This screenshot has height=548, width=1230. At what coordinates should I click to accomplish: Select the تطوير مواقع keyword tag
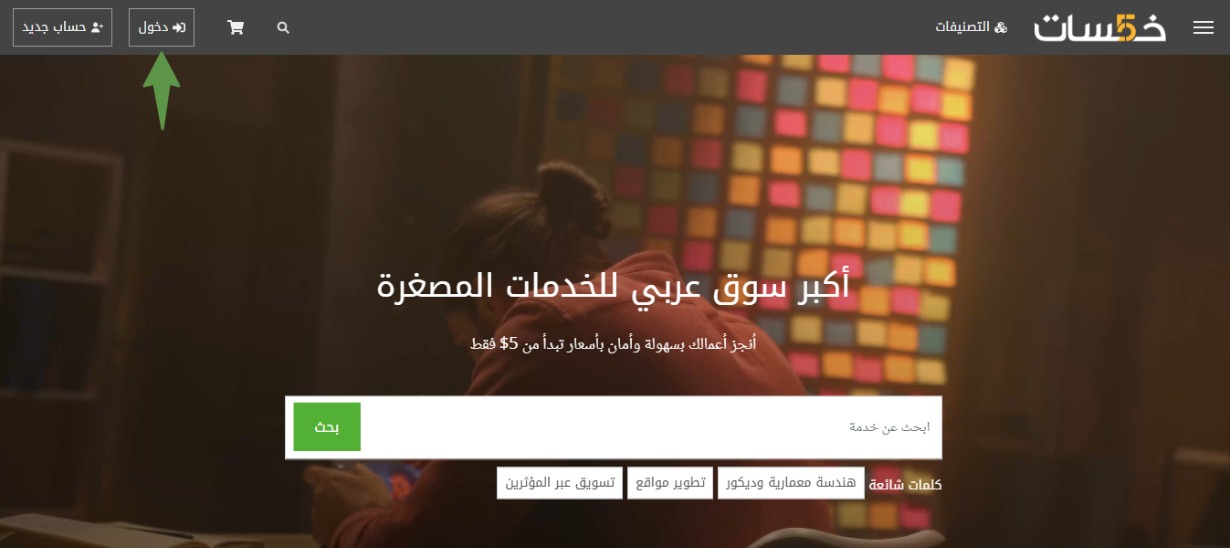(x=670, y=483)
